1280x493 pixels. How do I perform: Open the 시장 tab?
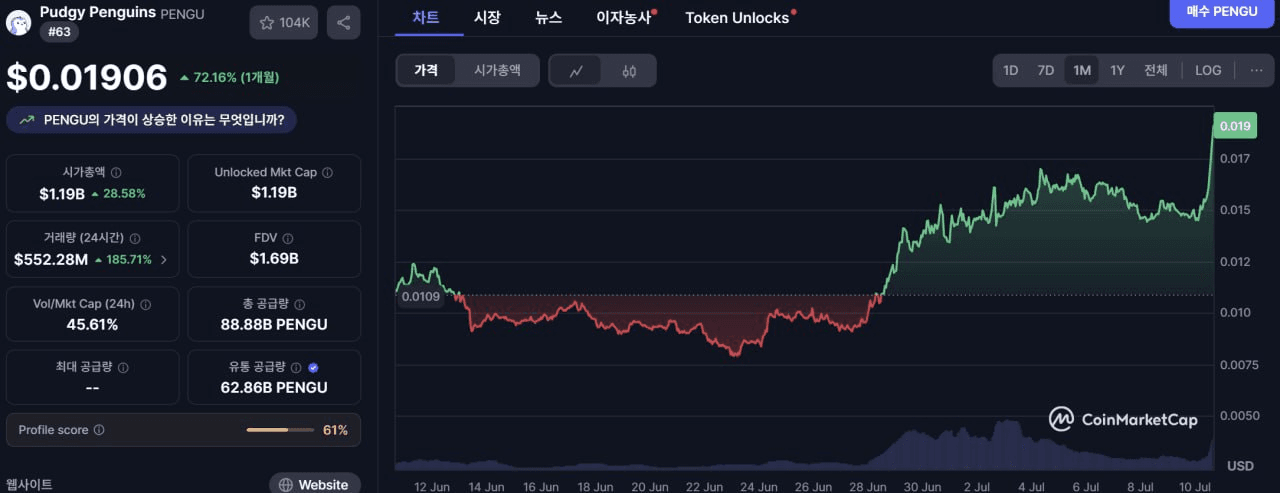487,17
